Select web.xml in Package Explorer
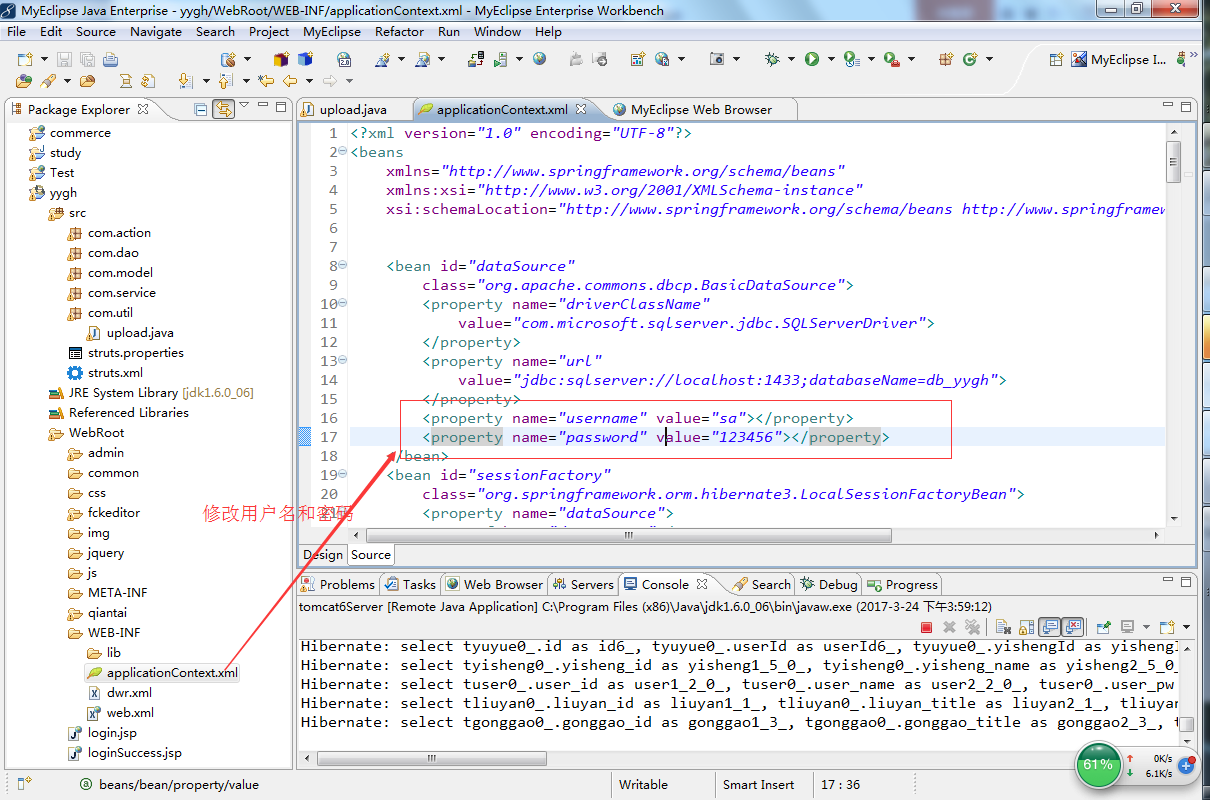1210x800 pixels. (x=129, y=713)
